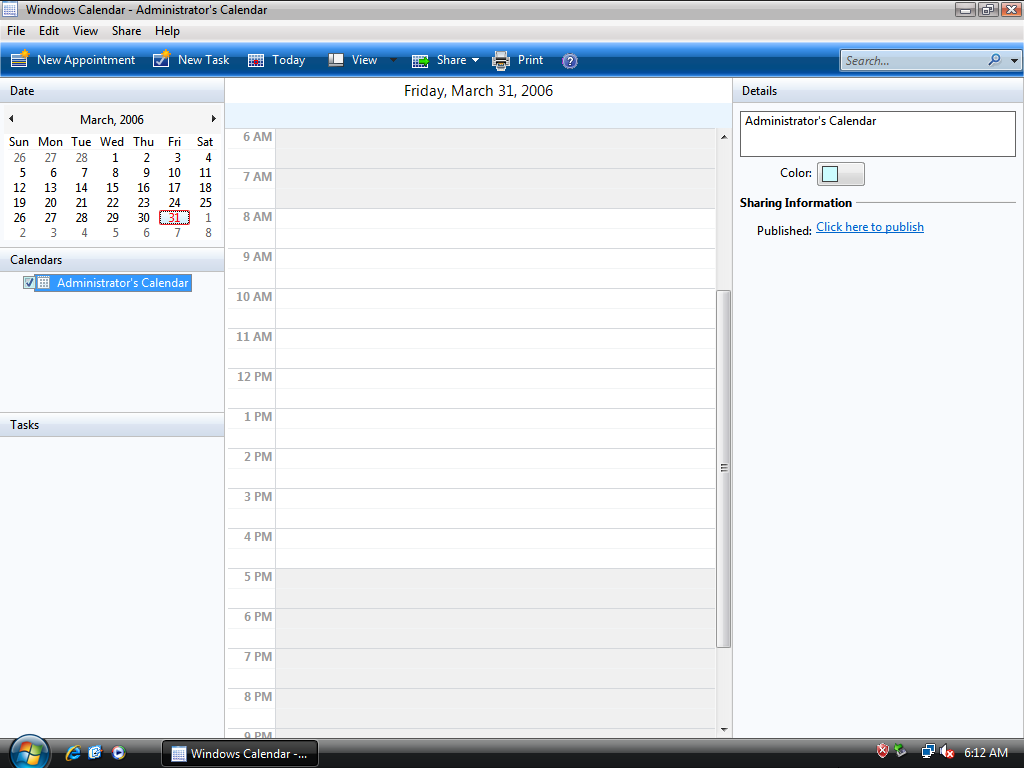Click the March, 2006 month header

tap(112, 120)
